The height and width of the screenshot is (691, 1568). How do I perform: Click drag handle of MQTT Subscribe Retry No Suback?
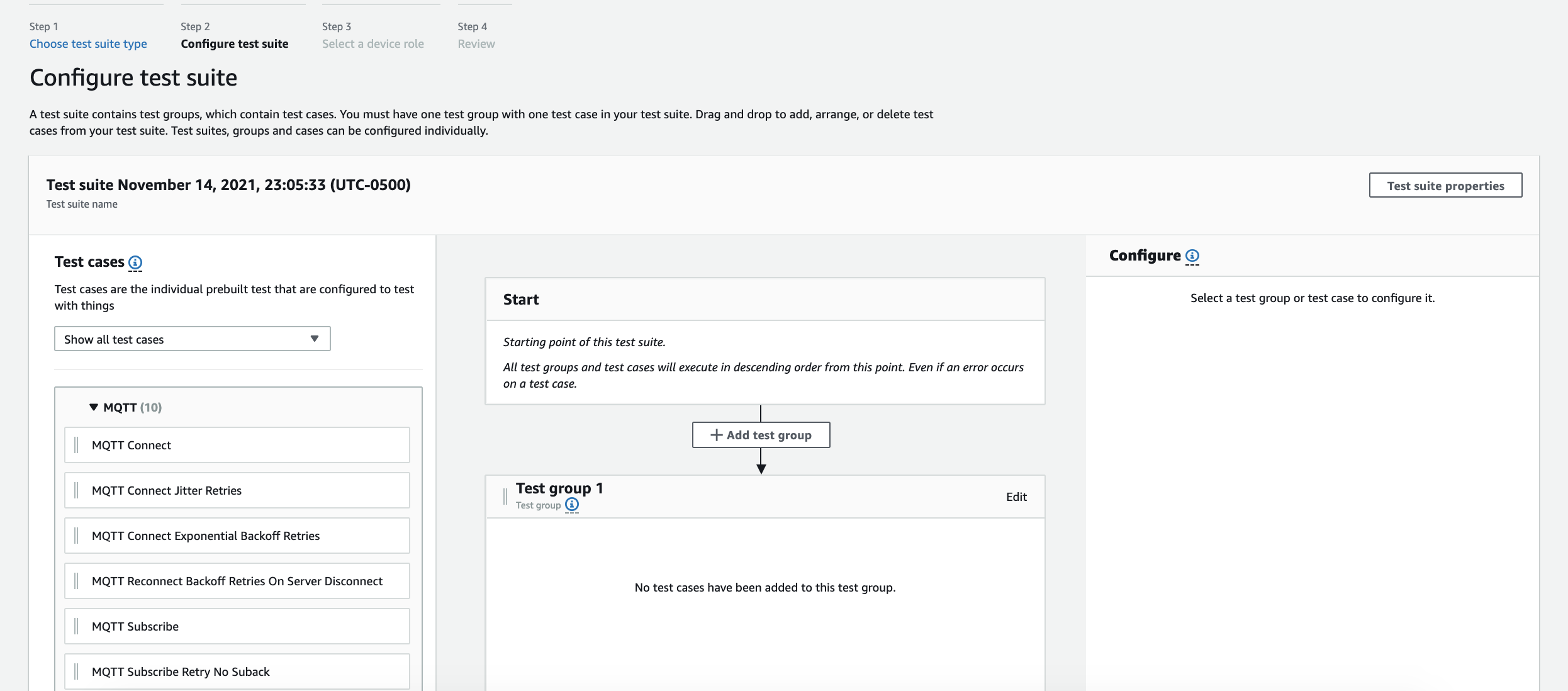pyautogui.click(x=76, y=671)
